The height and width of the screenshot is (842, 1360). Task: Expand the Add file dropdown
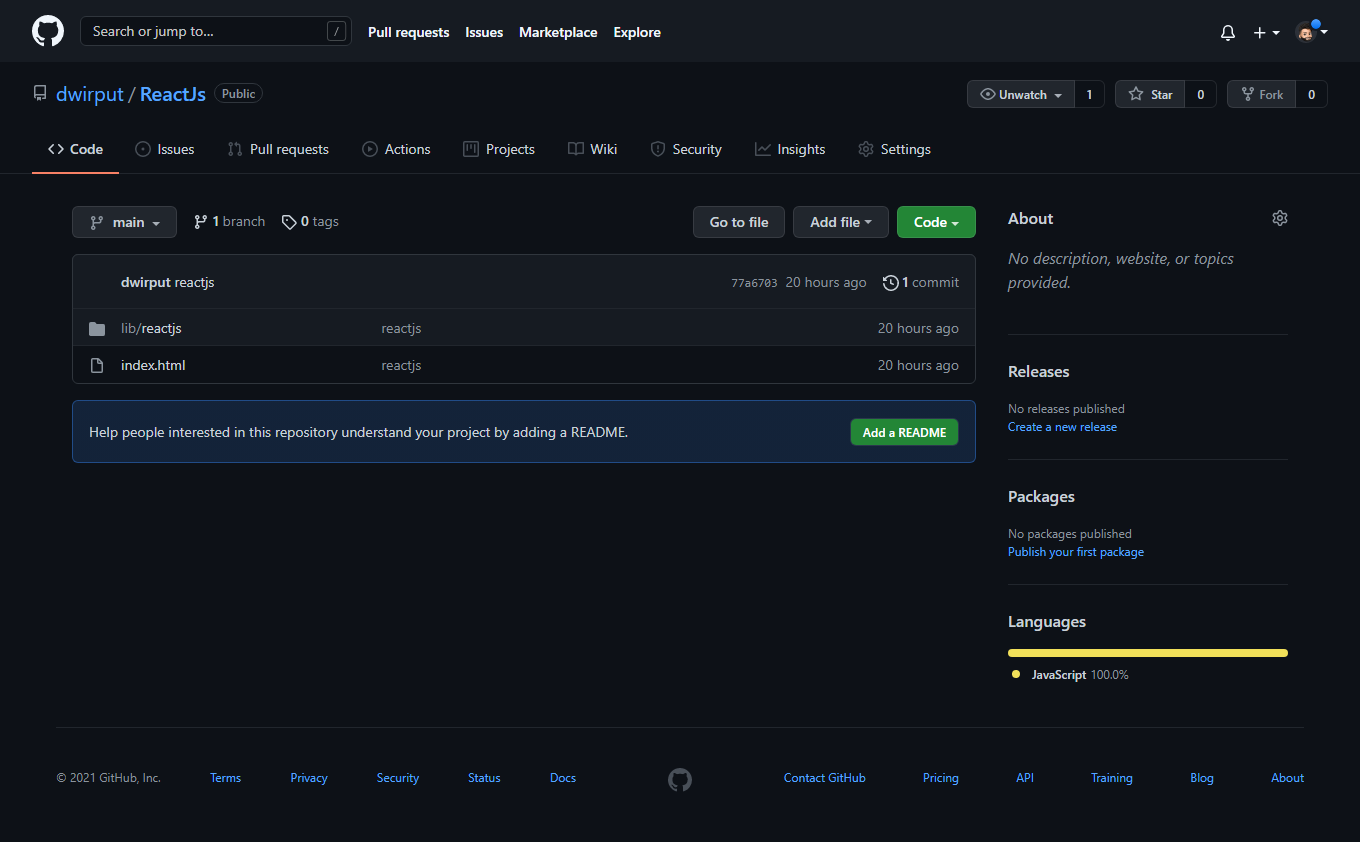click(841, 222)
